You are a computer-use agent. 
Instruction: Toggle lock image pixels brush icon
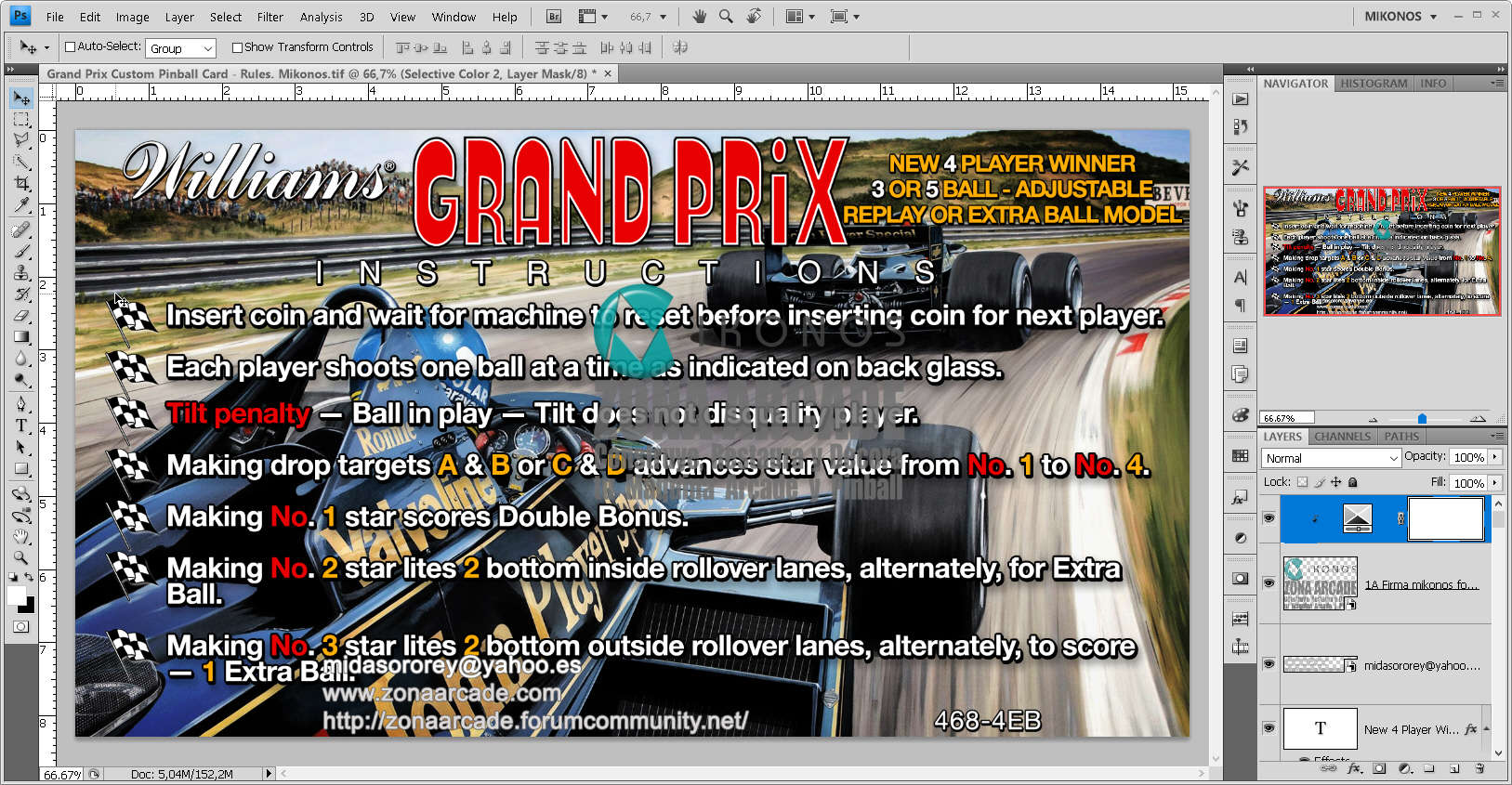(1320, 482)
